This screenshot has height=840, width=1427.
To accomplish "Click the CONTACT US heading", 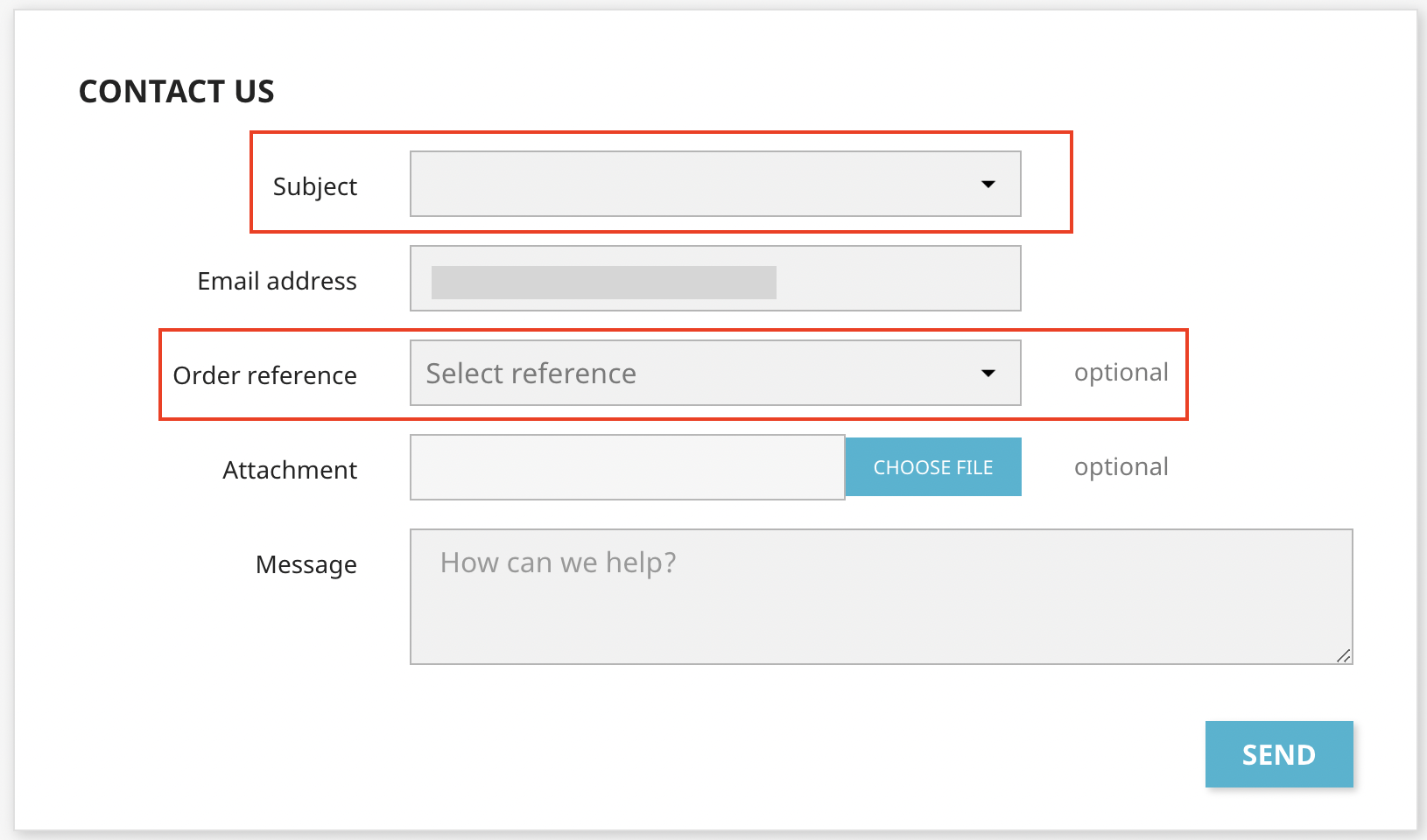I will pos(175,90).
